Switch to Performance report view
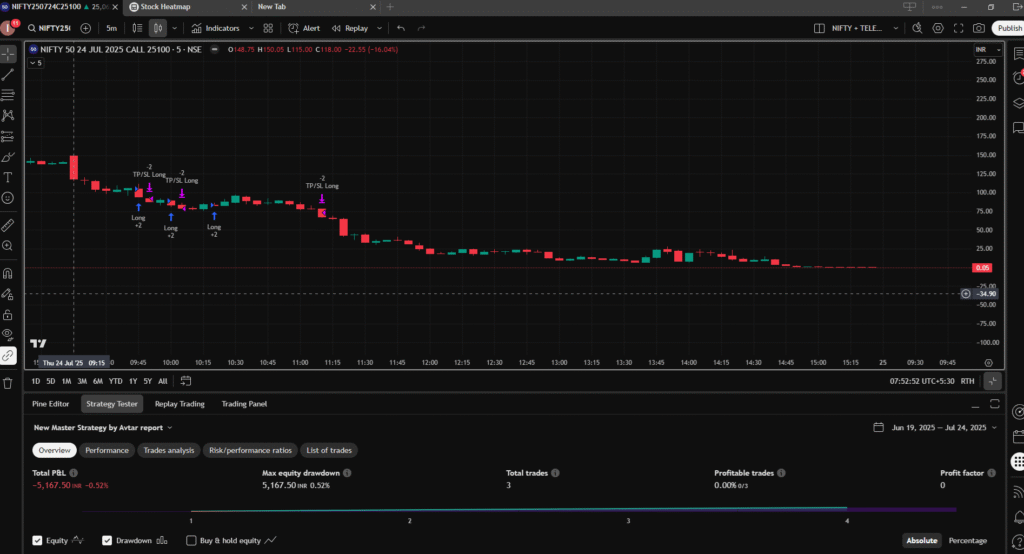 coord(107,450)
